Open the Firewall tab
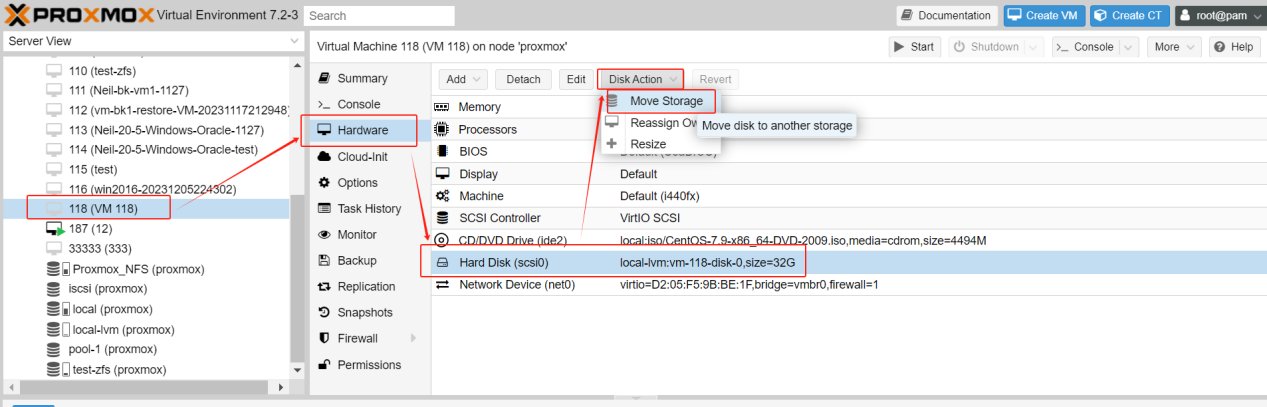1267x407 pixels. coord(370,338)
